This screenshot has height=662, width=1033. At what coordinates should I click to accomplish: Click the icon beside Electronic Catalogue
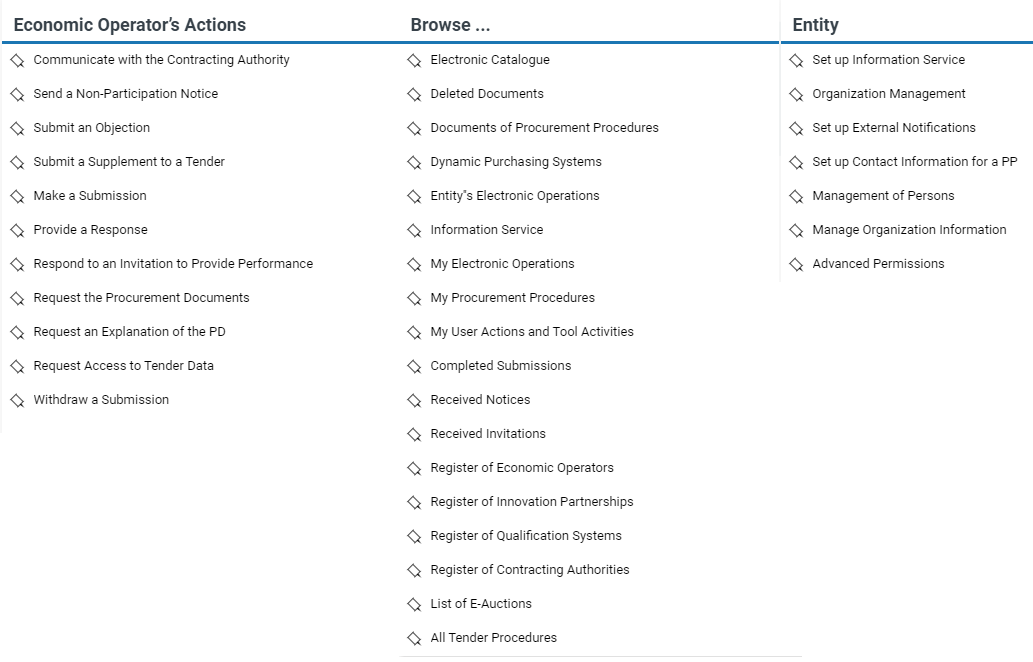click(x=414, y=61)
